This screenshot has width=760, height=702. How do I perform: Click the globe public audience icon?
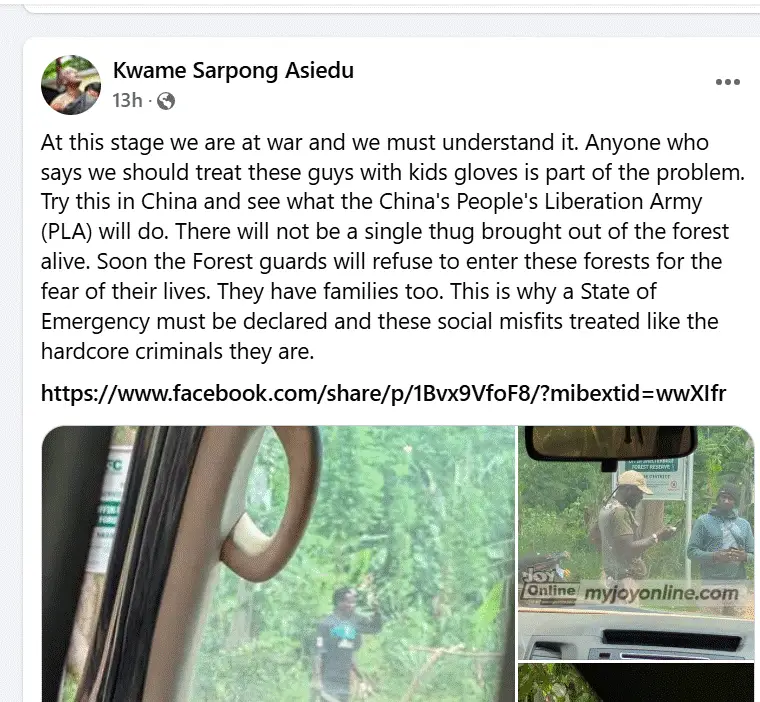pyautogui.click(x=166, y=101)
